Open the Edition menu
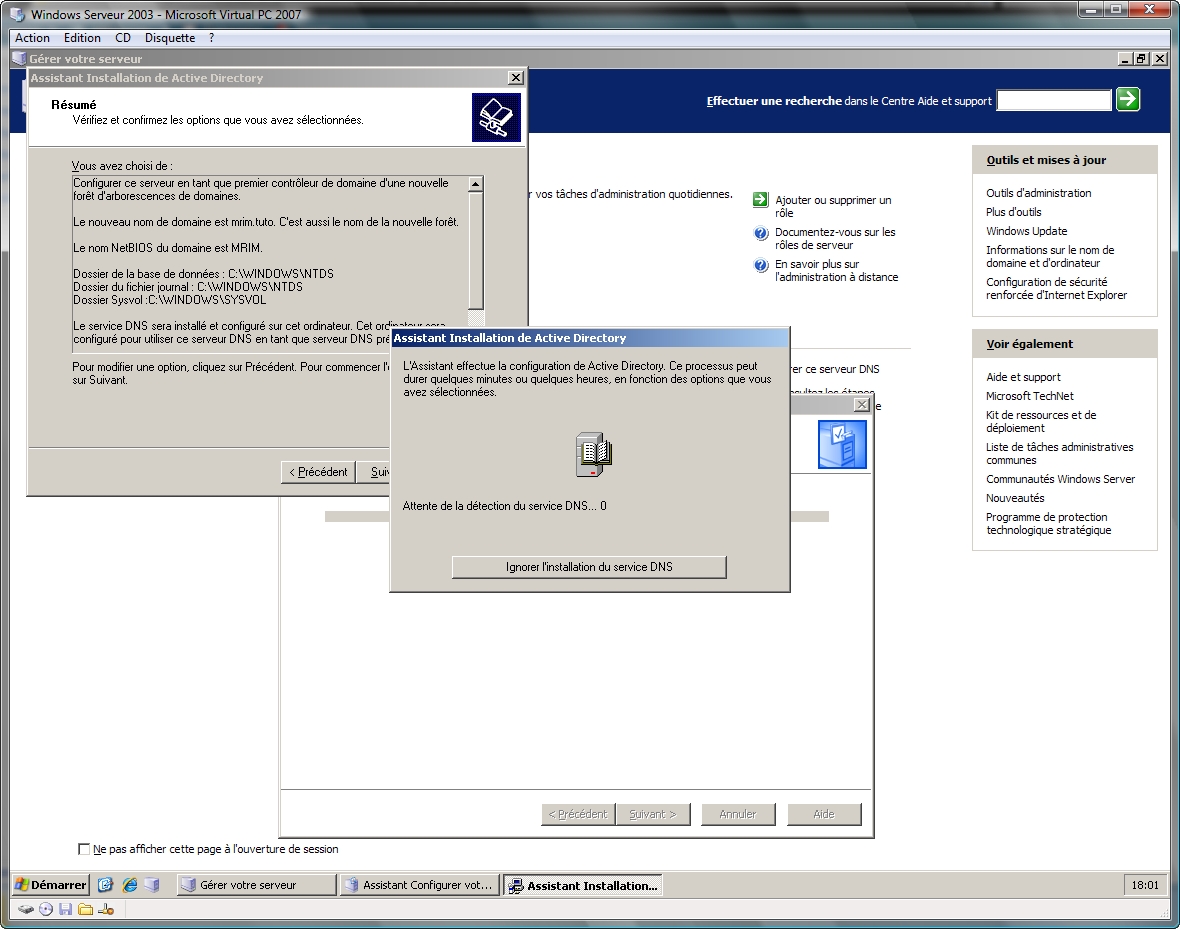1180x929 pixels. (82, 38)
